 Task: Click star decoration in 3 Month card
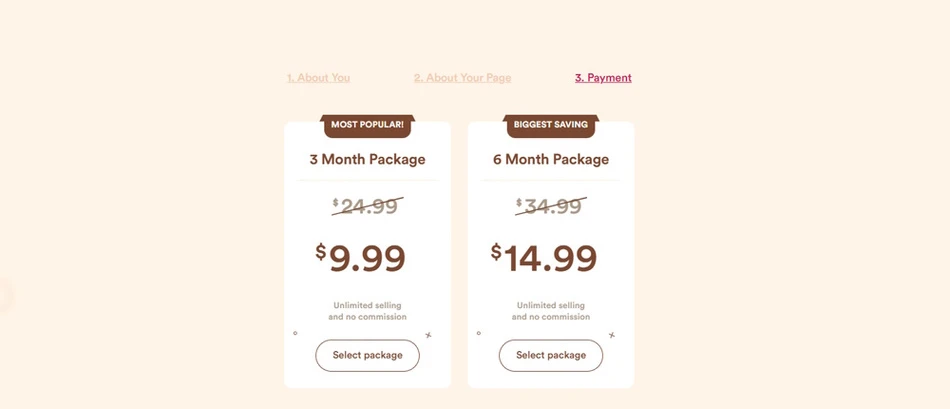click(428, 335)
